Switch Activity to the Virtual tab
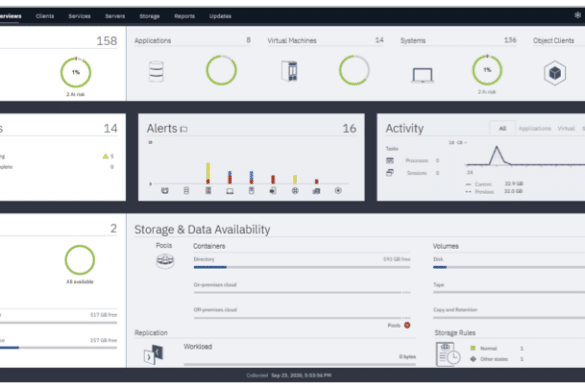The width and height of the screenshot is (585, 390). pyautogui.click(x=566, y=128)
